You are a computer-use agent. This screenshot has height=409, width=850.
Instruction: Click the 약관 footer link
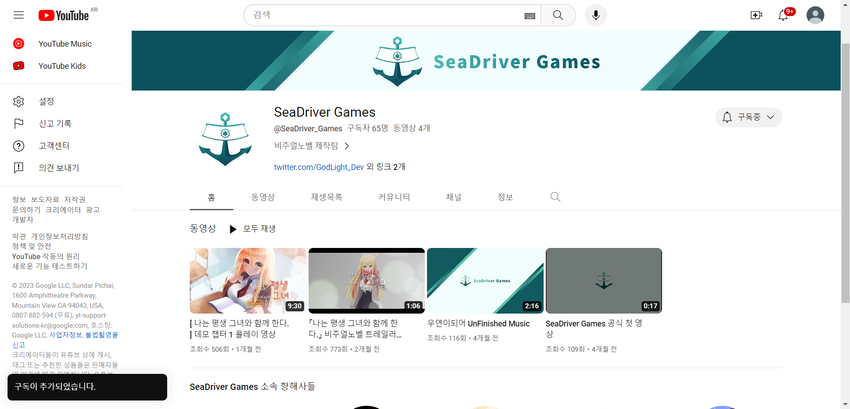tap(19, 237)
